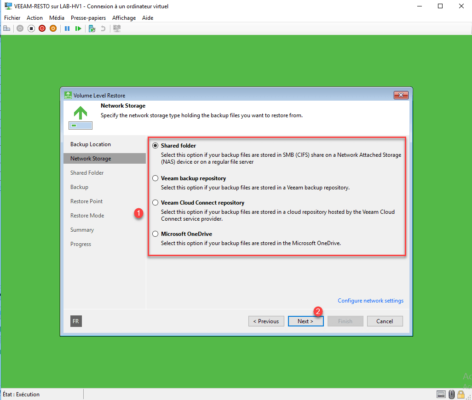Click the SMB (CIFS) share description text
The width and height of the screenshot is (472, 400).
point(281,158)
